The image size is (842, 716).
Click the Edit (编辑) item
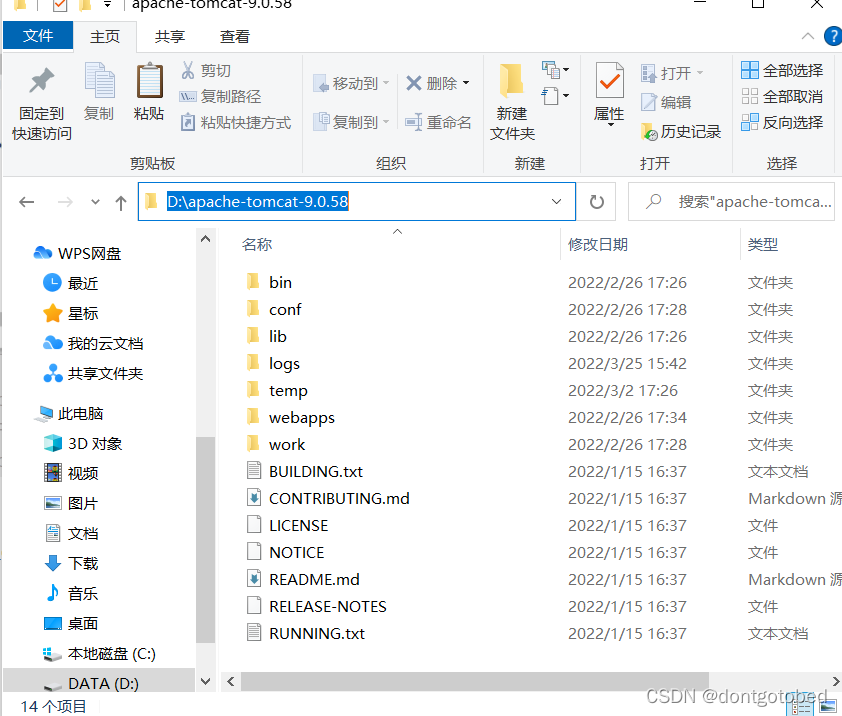coord(666,102)
